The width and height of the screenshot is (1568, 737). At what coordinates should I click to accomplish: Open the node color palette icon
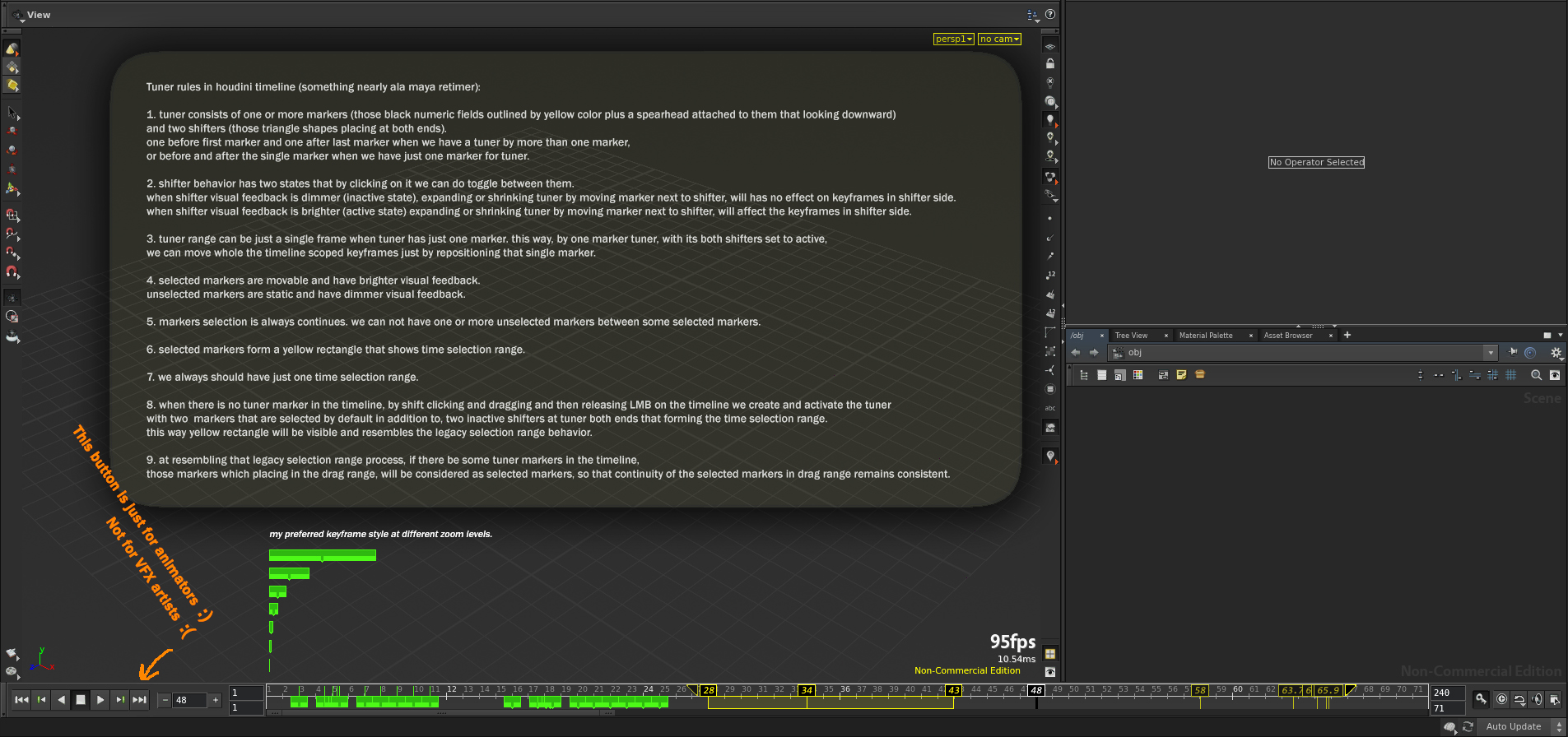coord(1138,375)
